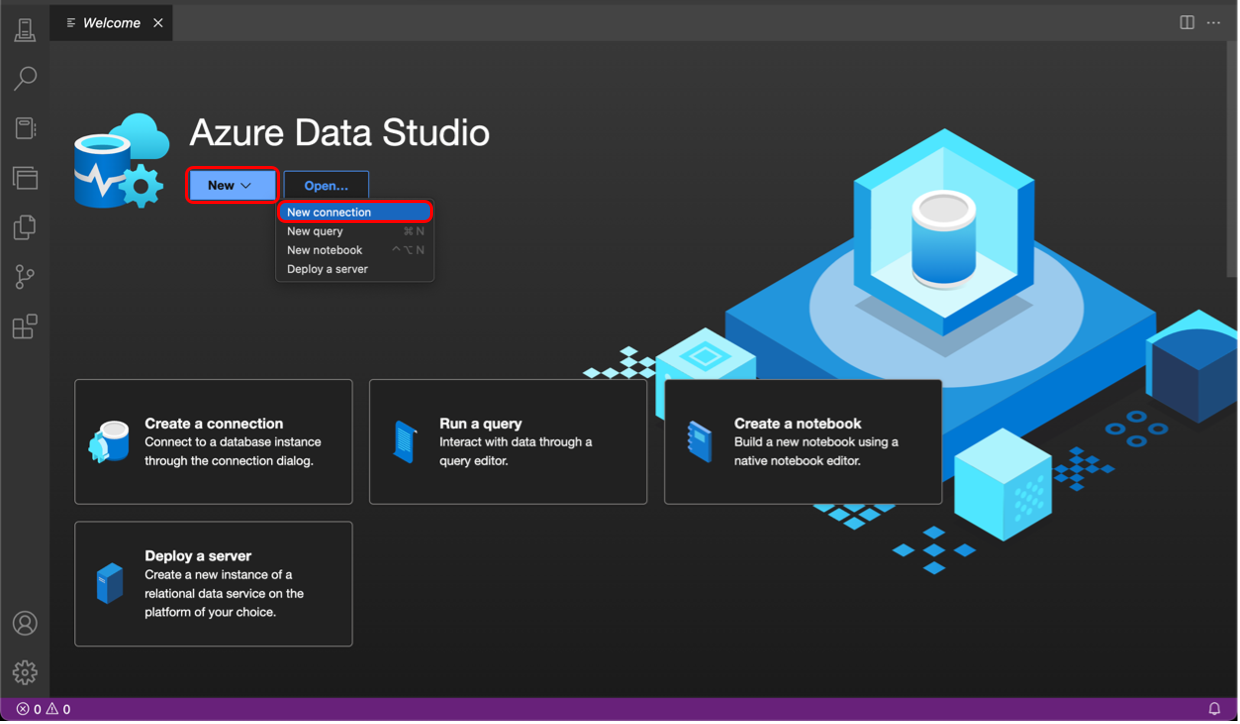Open the Extensions view icon
1240x724 pixels.
point(25,327)
